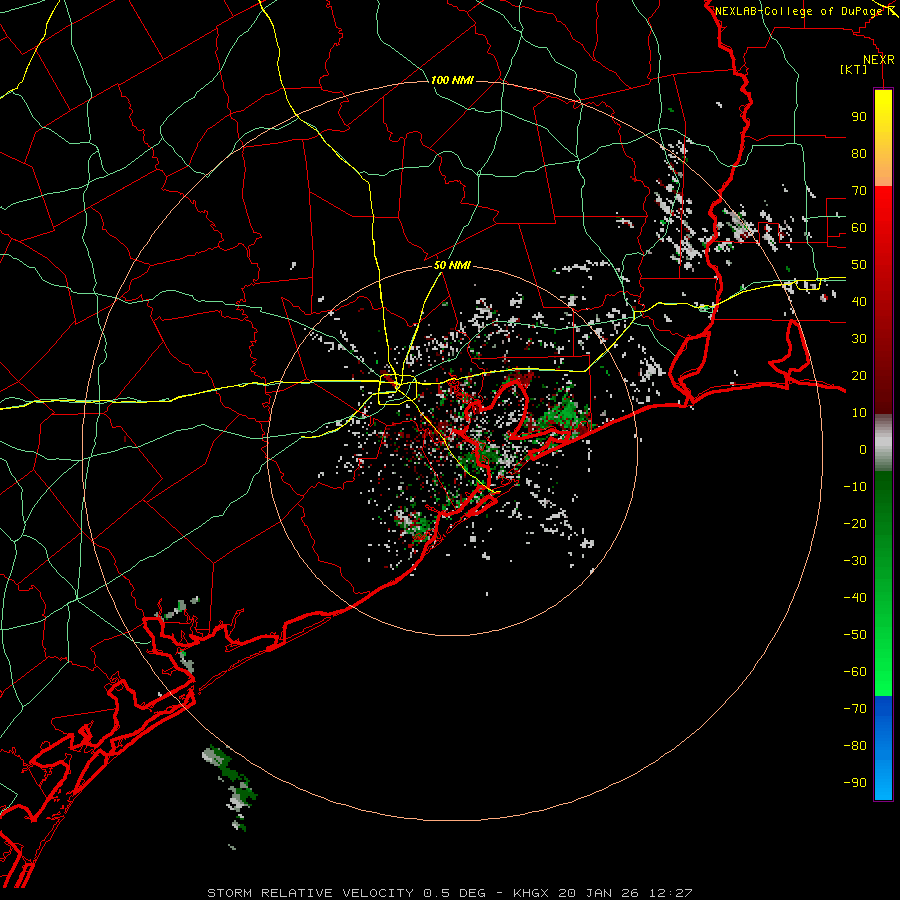Click the 20 value on velocity scale
Screen dimensions: 900x900
click(859, 375)
